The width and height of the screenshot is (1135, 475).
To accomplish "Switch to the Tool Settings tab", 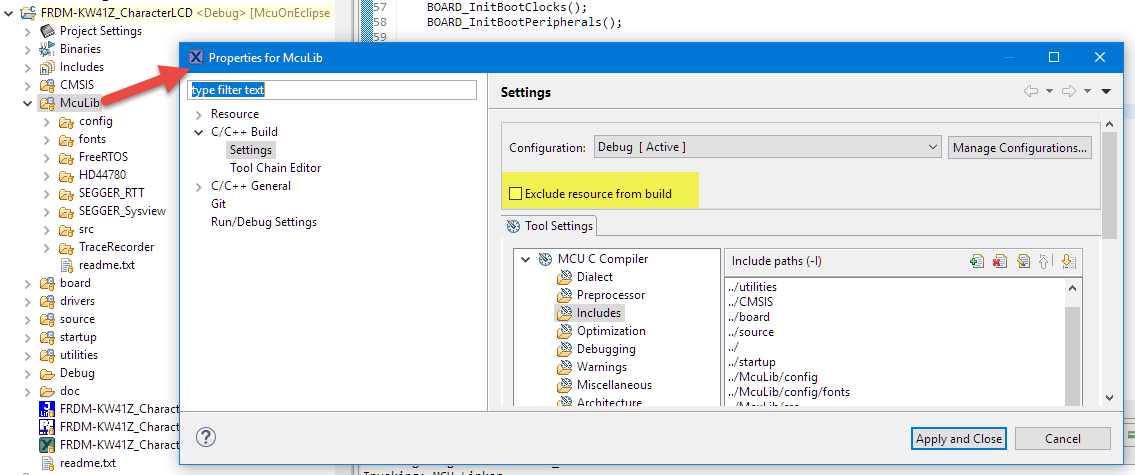I will point(550,226).
